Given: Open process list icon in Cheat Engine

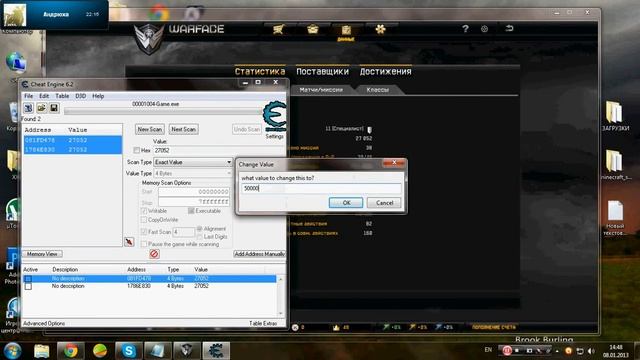Looking at the screenshot, I should 28,108.
